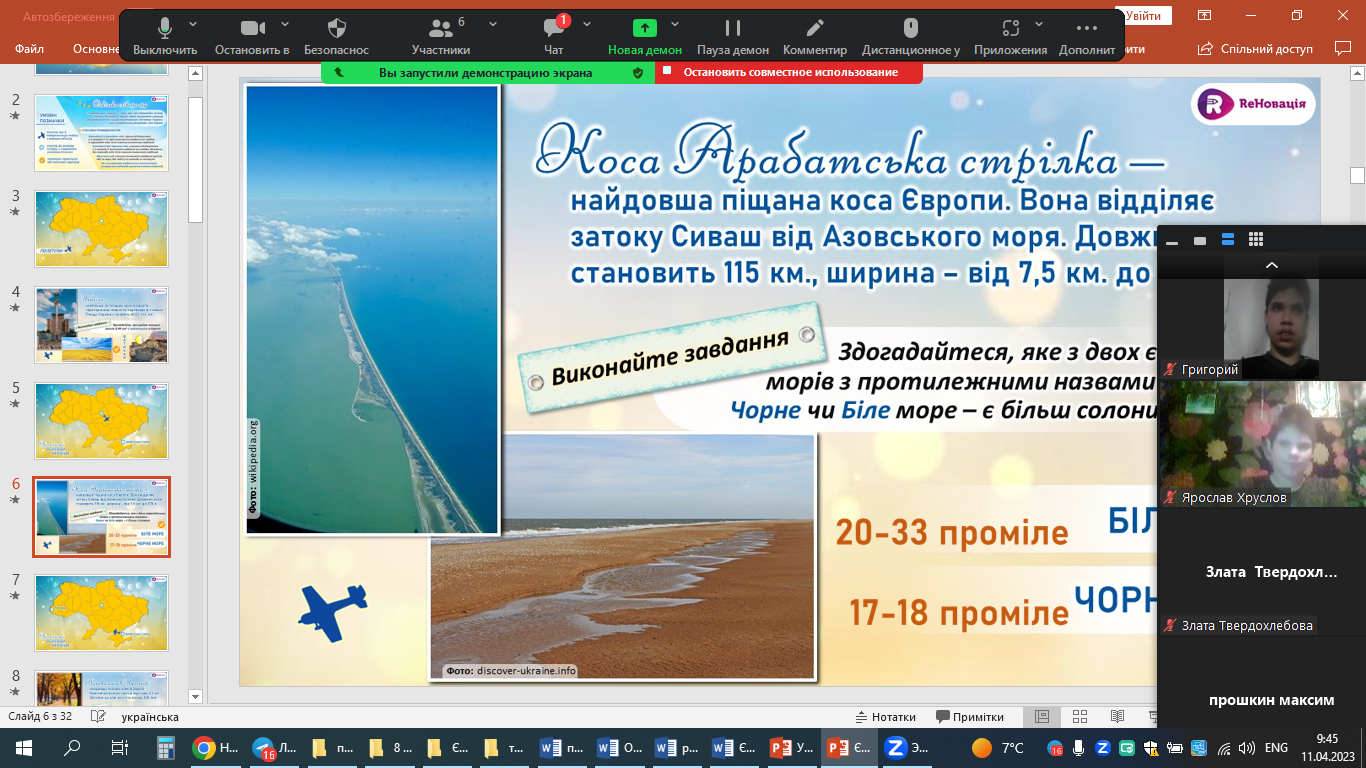The width and height of the screenshot is (1366, 768).
Task: Select slide 5 thumbnail
Action: (x=101, y=421)
